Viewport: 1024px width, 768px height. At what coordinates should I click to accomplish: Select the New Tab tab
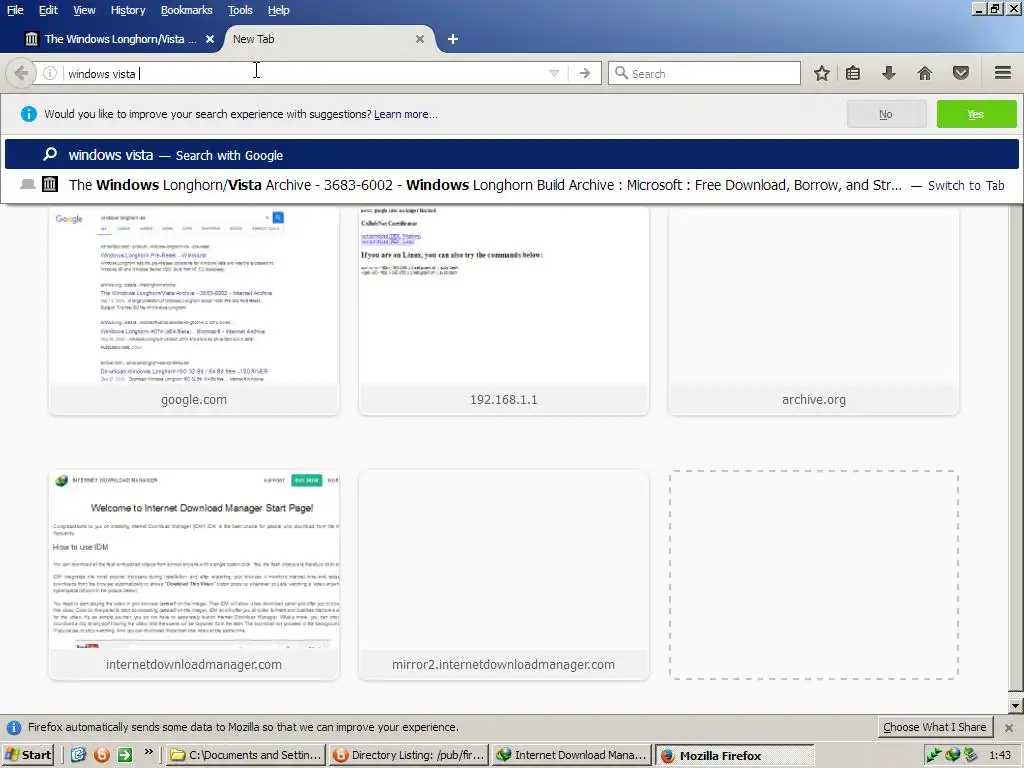(329, 39)
